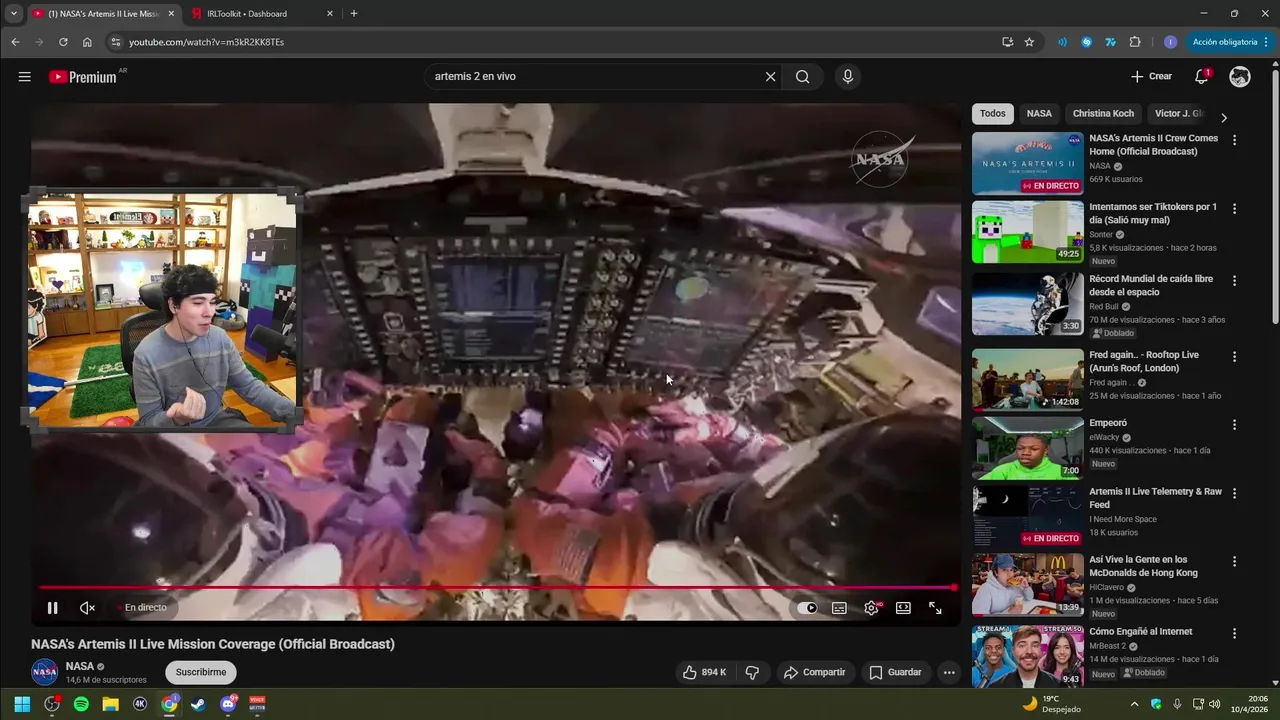Submit search with magnifier icon
The width and height of the screenshot is (1280, 720).
(802, 77)
